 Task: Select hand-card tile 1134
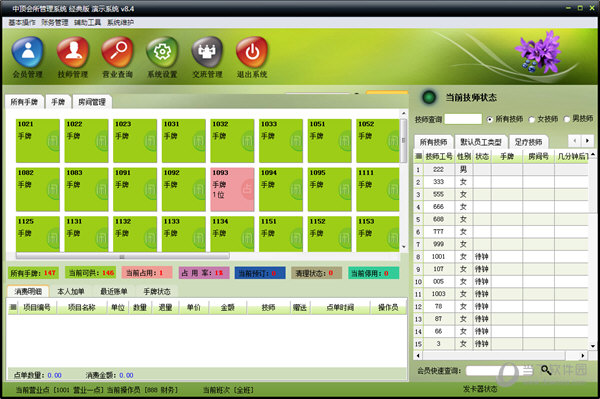[x=232, y=234]
